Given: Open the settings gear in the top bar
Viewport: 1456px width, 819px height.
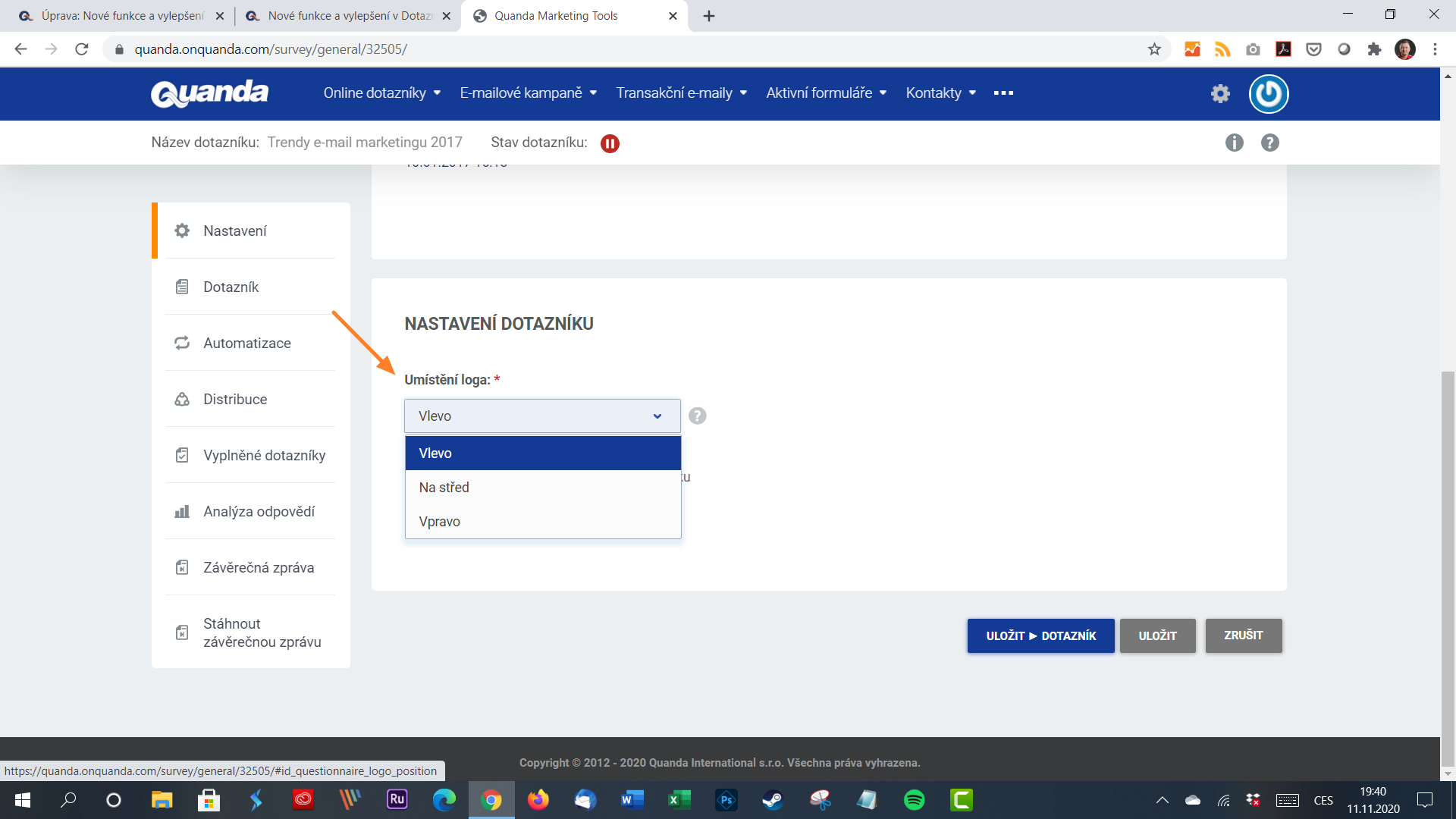Looking at the screenshot, I should tap(1219, 93).
